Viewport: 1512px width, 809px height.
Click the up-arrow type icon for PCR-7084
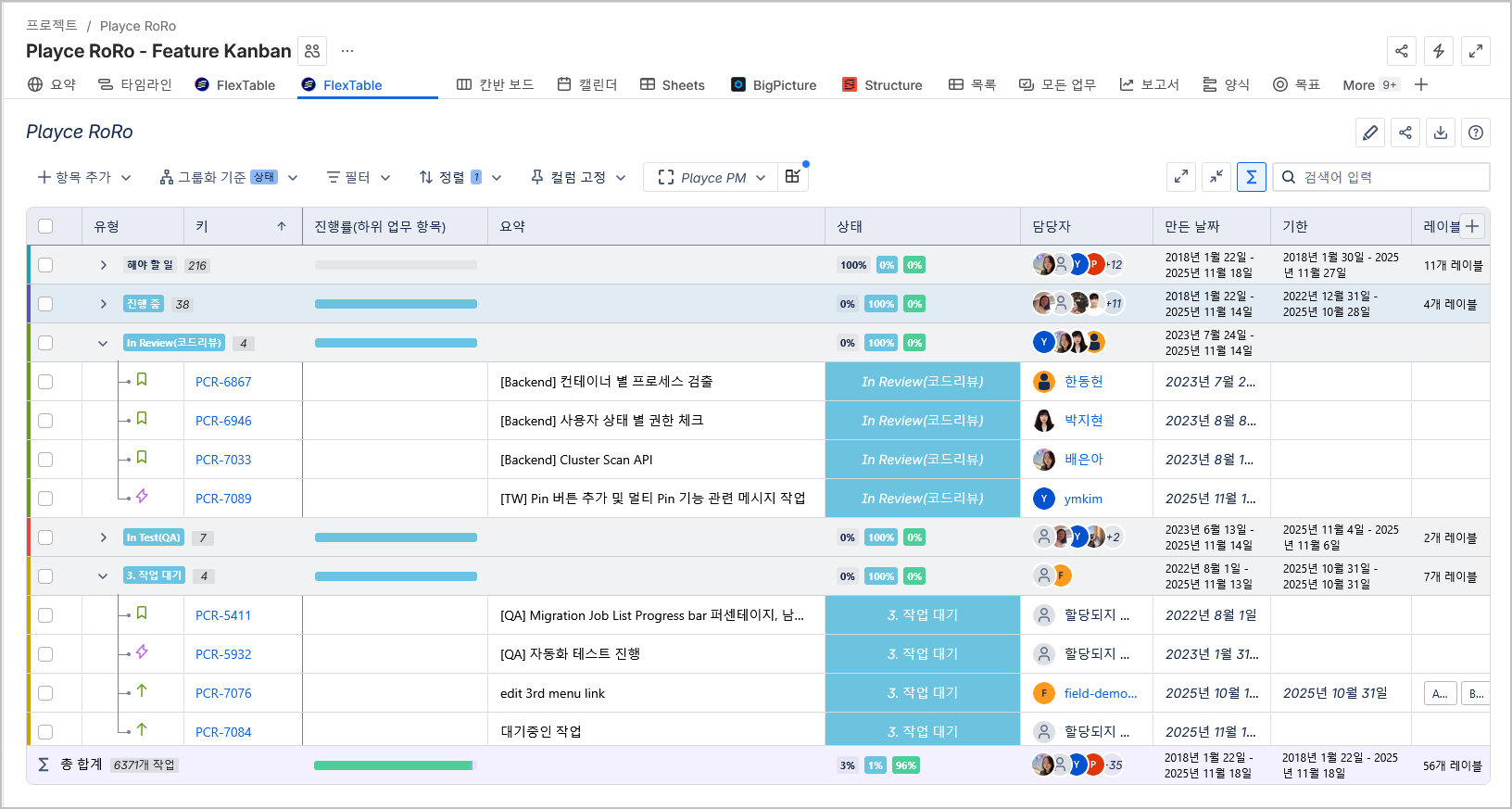click(x=142, y=730)
